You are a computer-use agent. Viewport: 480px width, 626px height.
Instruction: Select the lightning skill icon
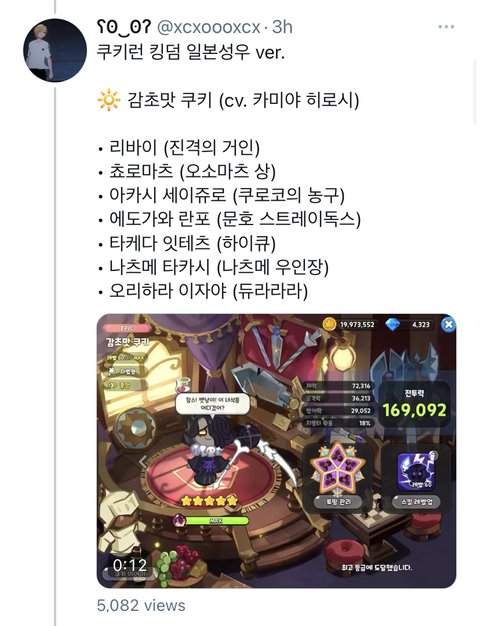pos(416,471)
